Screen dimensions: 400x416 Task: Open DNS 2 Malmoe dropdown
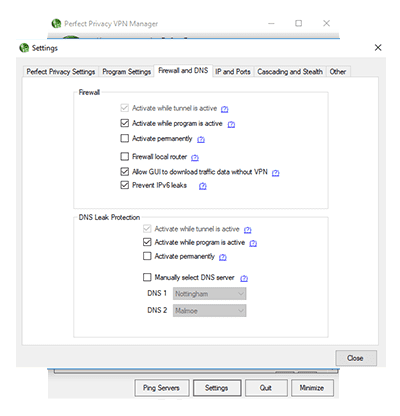pos(209,311)
